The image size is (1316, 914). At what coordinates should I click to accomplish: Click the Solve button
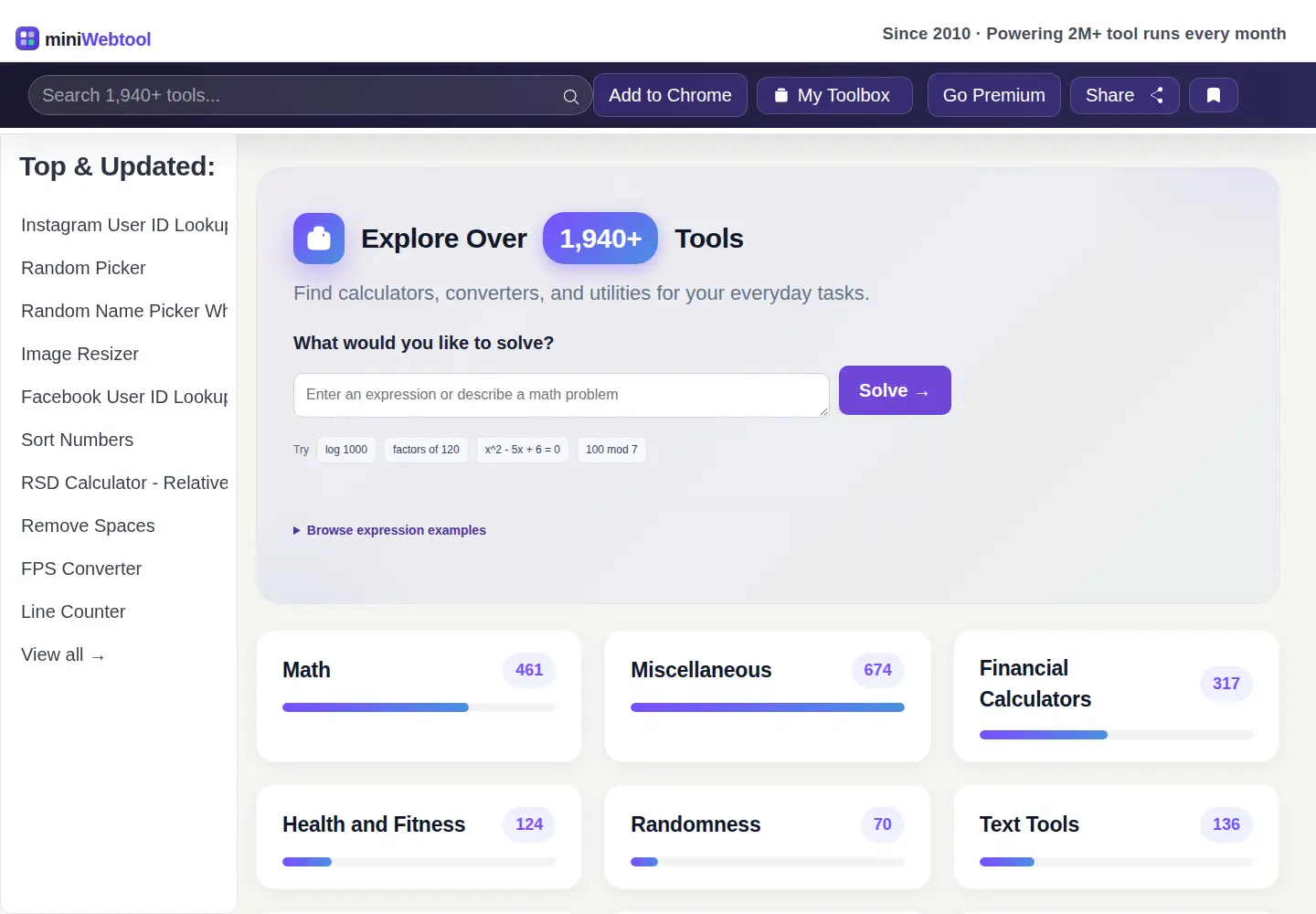point(895,390)
